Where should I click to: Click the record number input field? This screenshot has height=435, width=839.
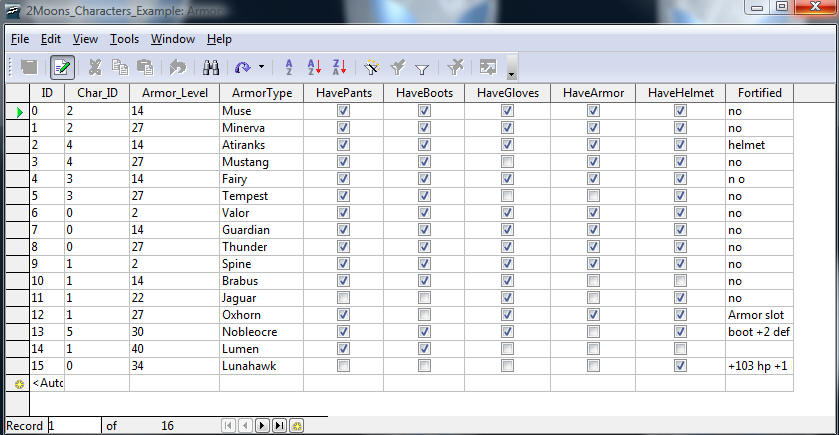pyautogui.click(x=74, y=425)
